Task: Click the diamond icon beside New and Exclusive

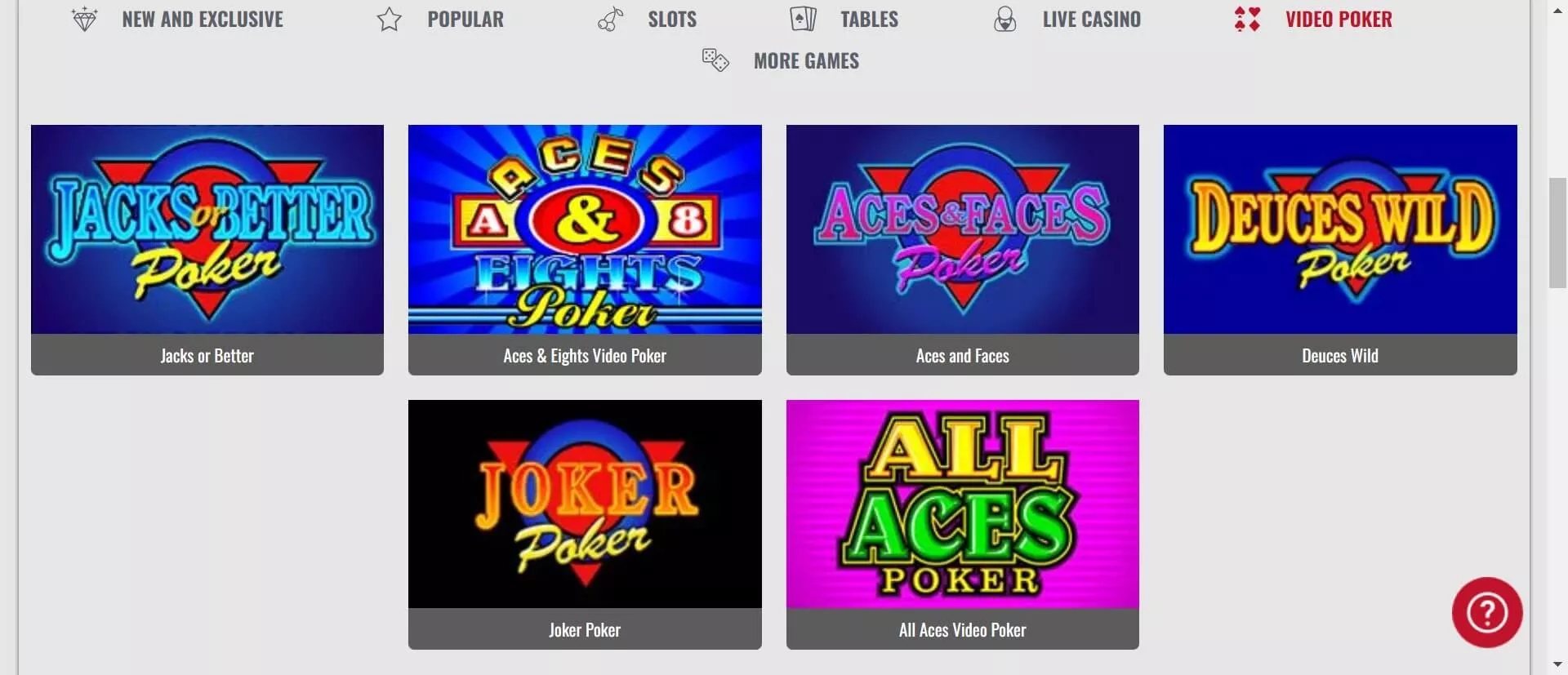Action: pyautogui.click(x=84, y=19)
